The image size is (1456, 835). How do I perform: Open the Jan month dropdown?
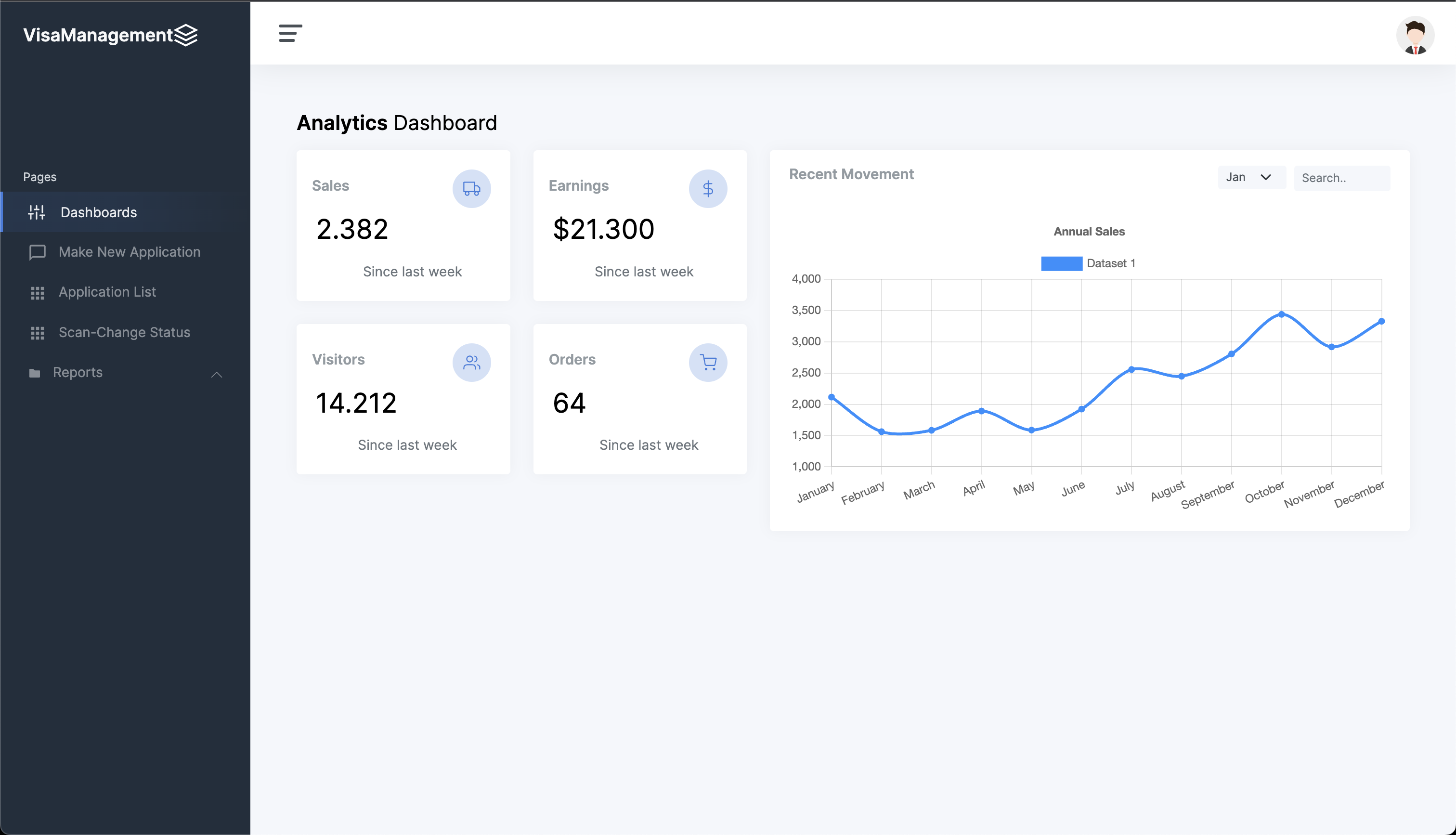tap(1251, 178)
